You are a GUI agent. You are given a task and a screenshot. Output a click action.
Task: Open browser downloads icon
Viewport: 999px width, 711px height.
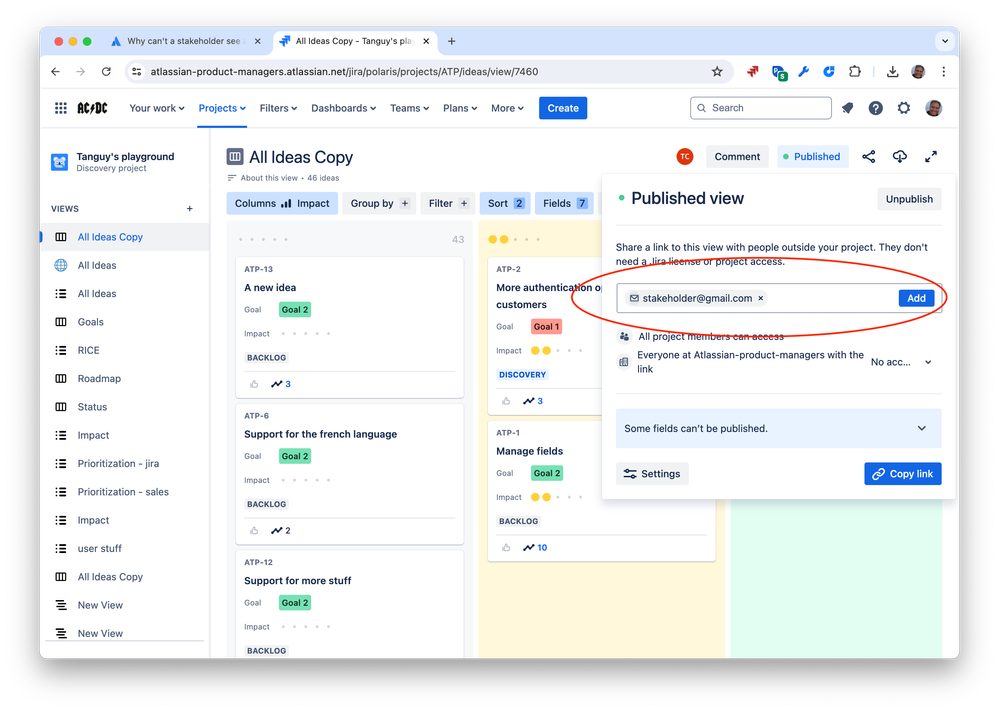pos(892,71)
